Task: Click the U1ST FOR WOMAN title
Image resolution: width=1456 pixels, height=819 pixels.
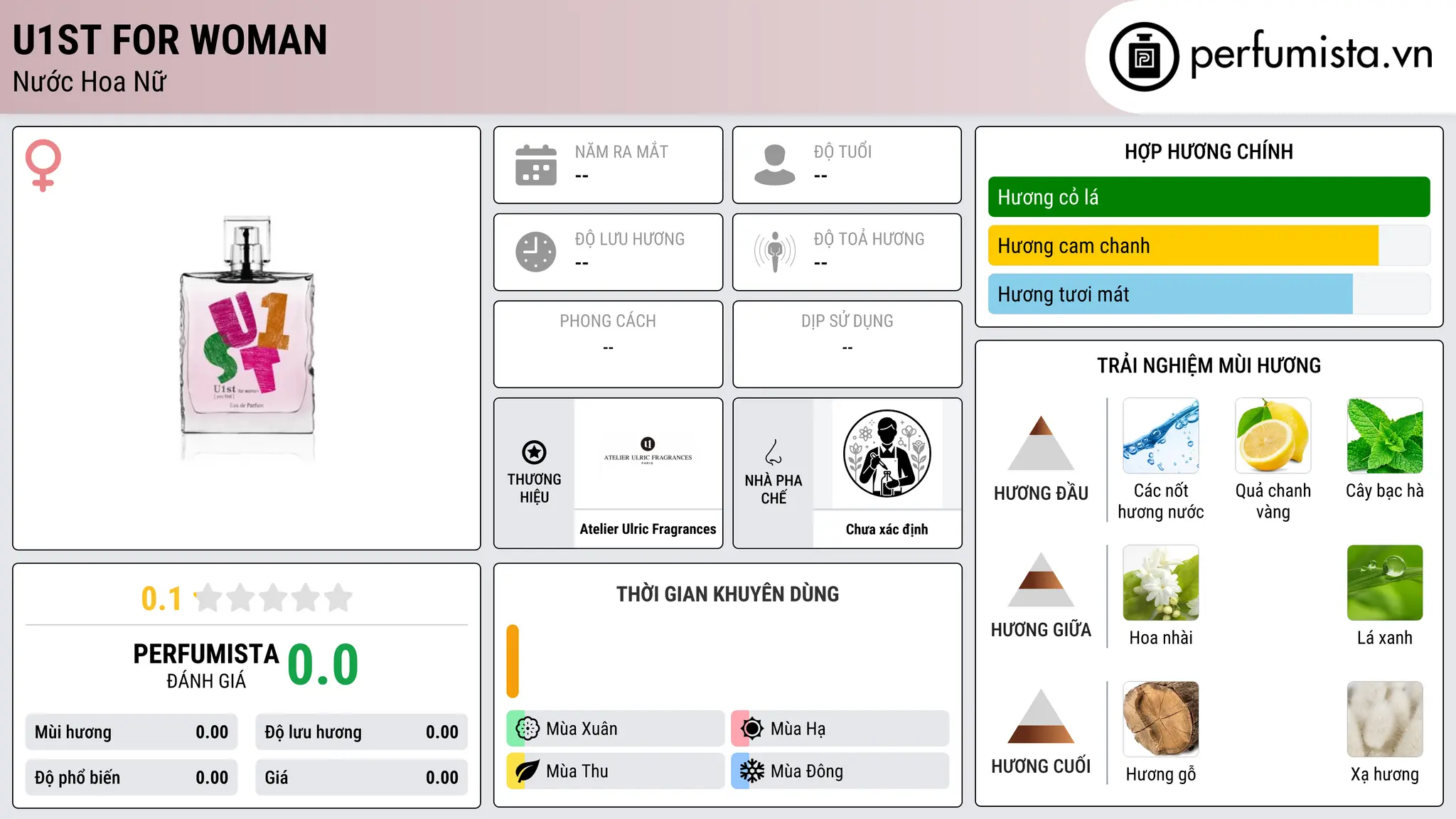Action: coord(170,40)
